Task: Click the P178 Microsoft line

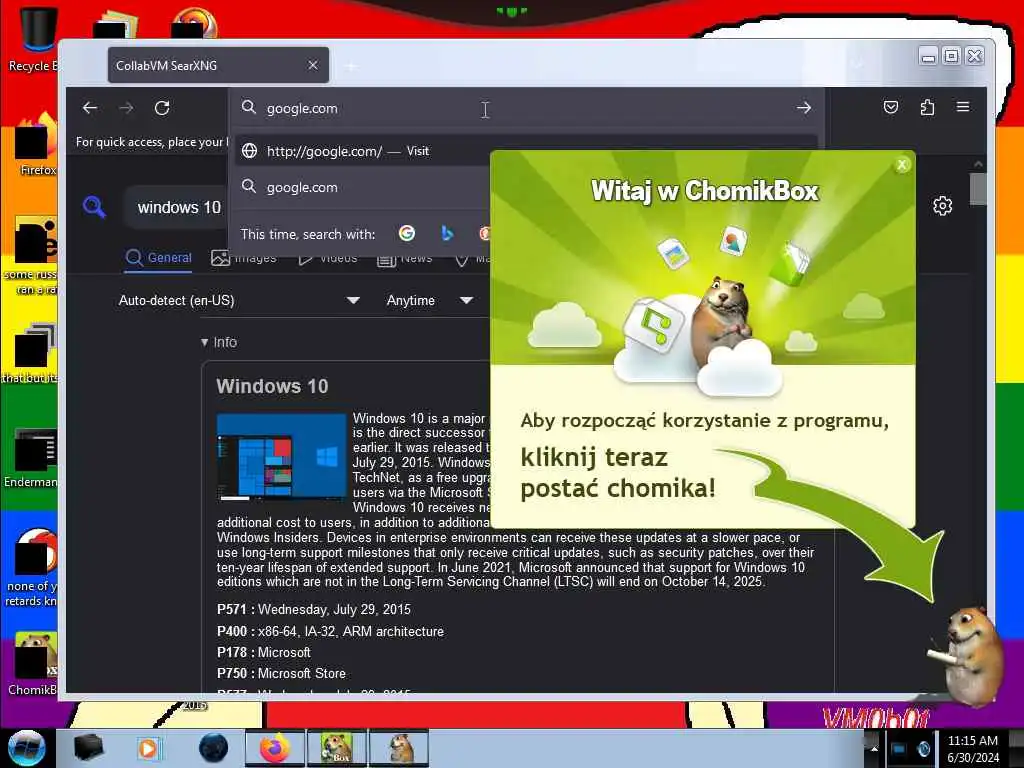Action: 263,652
